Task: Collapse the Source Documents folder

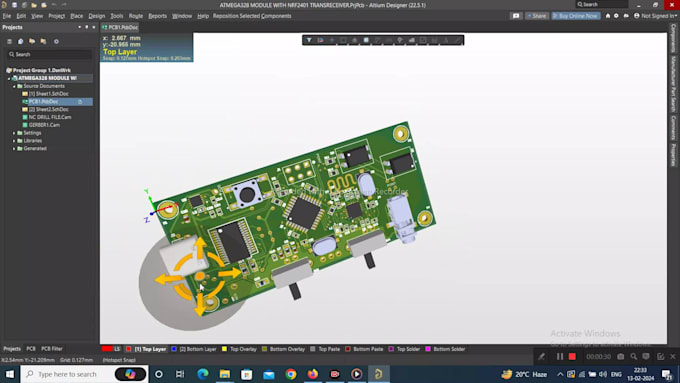Action: [x=14, y=86]
